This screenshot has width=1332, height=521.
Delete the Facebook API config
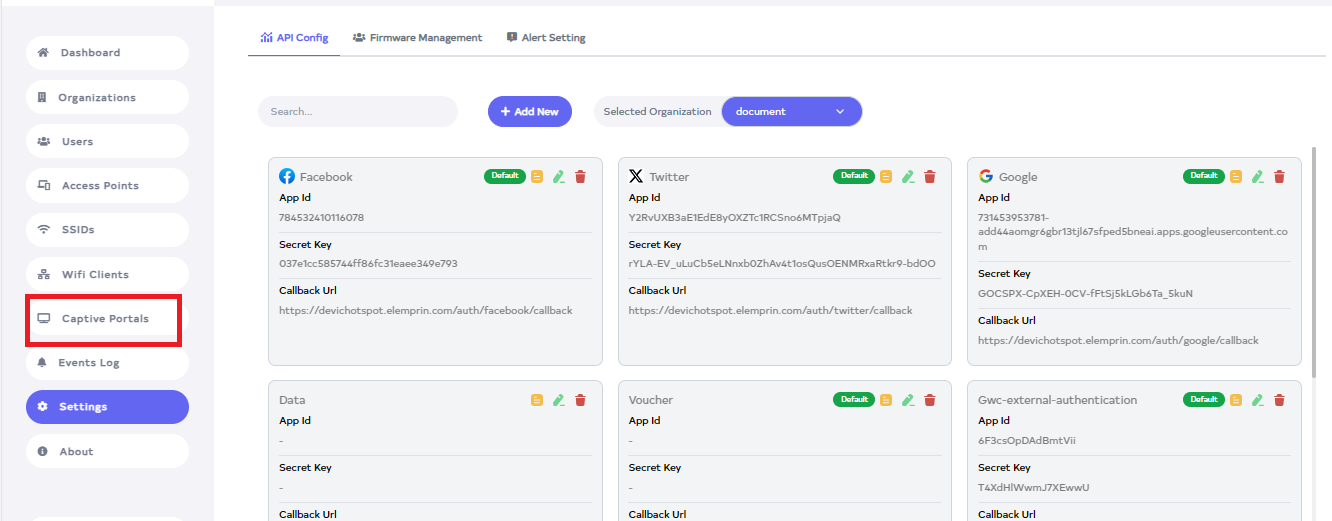tap(580, 177)
